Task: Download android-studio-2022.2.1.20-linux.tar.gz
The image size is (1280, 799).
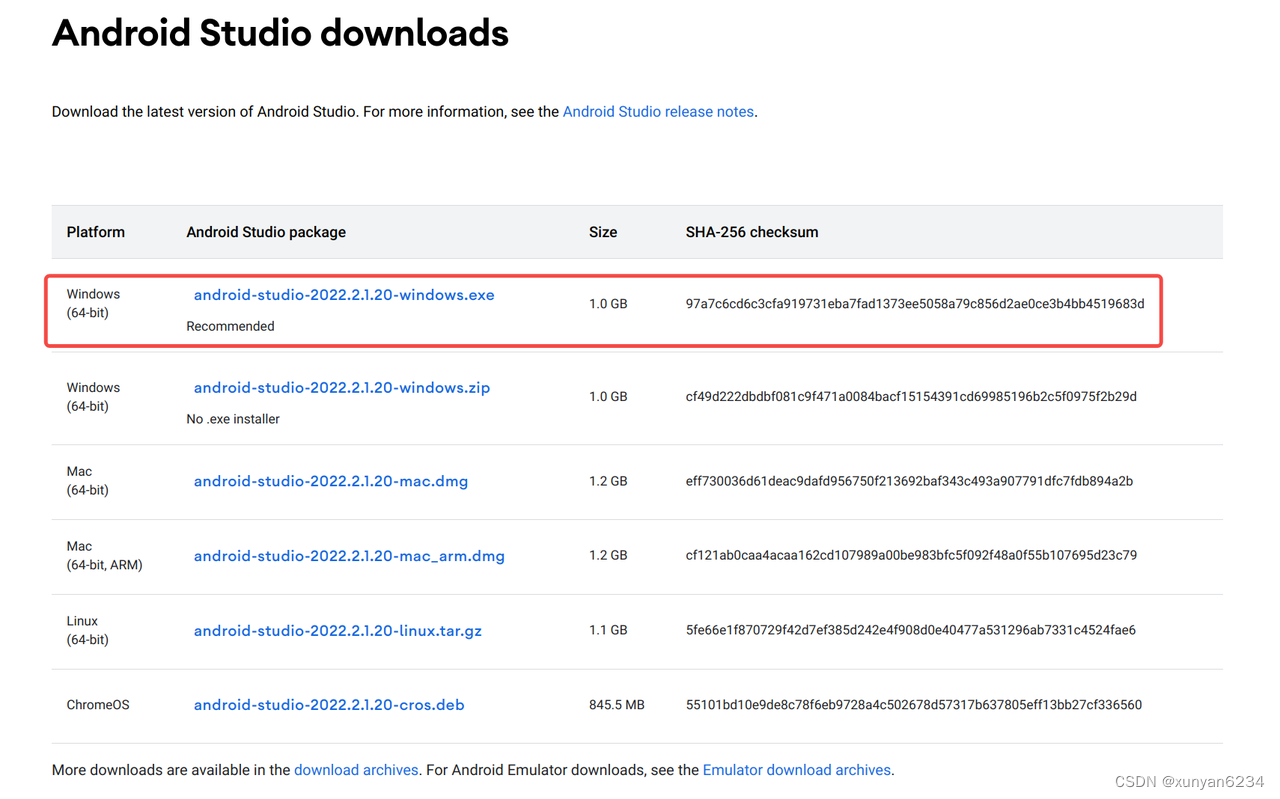Action: [338, 631]
